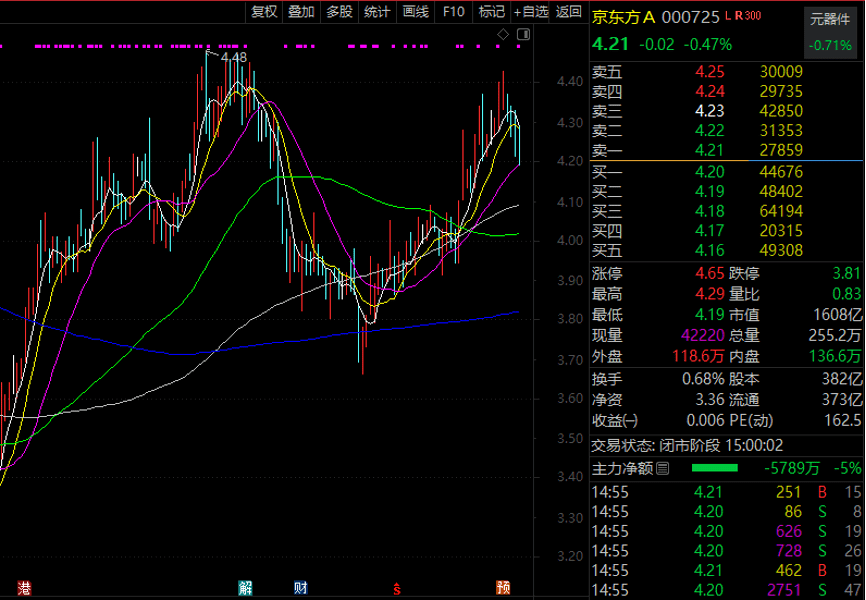Switch to 多股 multi-stock view
Screen dimensions: 866x600
pyautogui.click(x=339, y=12)
